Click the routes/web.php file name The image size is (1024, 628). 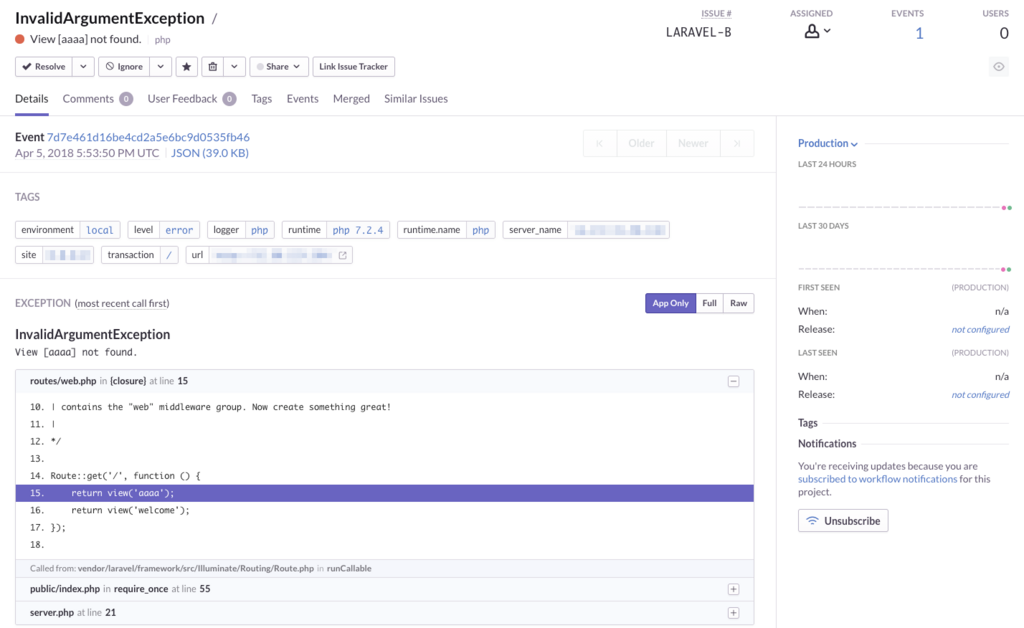(63, 381)
